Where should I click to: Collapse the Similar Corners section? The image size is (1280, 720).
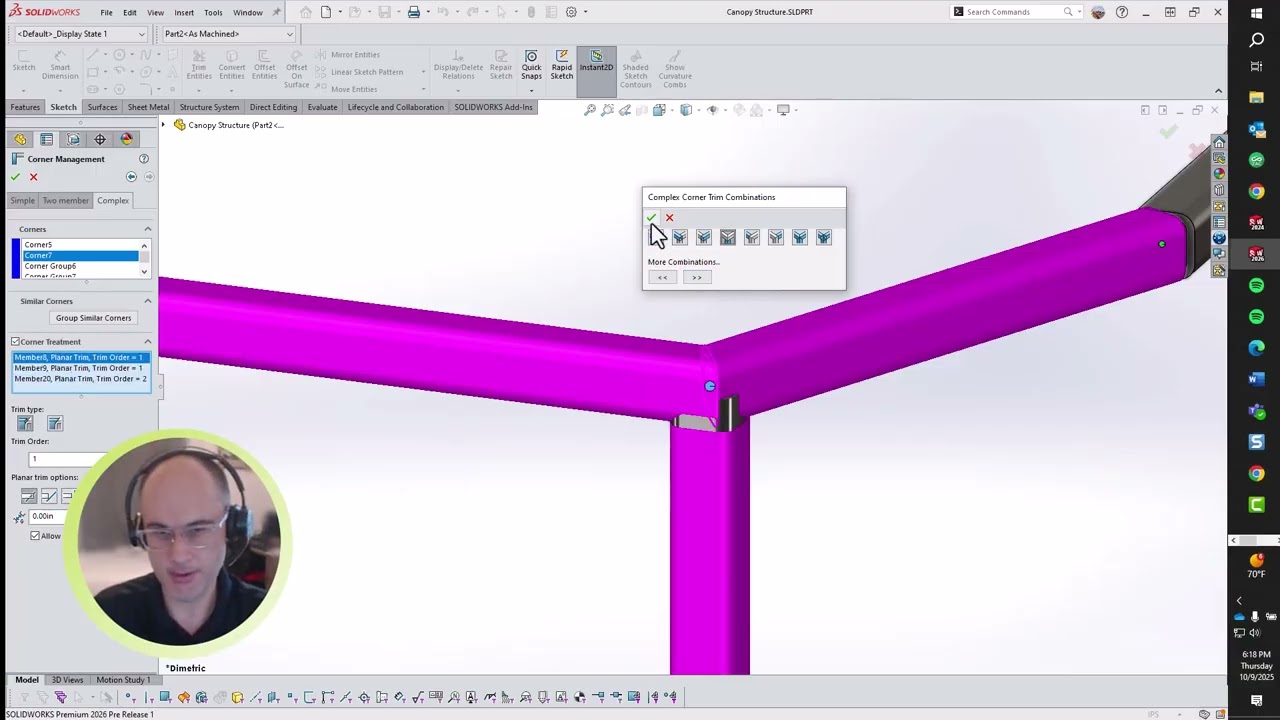coord(147,301)
